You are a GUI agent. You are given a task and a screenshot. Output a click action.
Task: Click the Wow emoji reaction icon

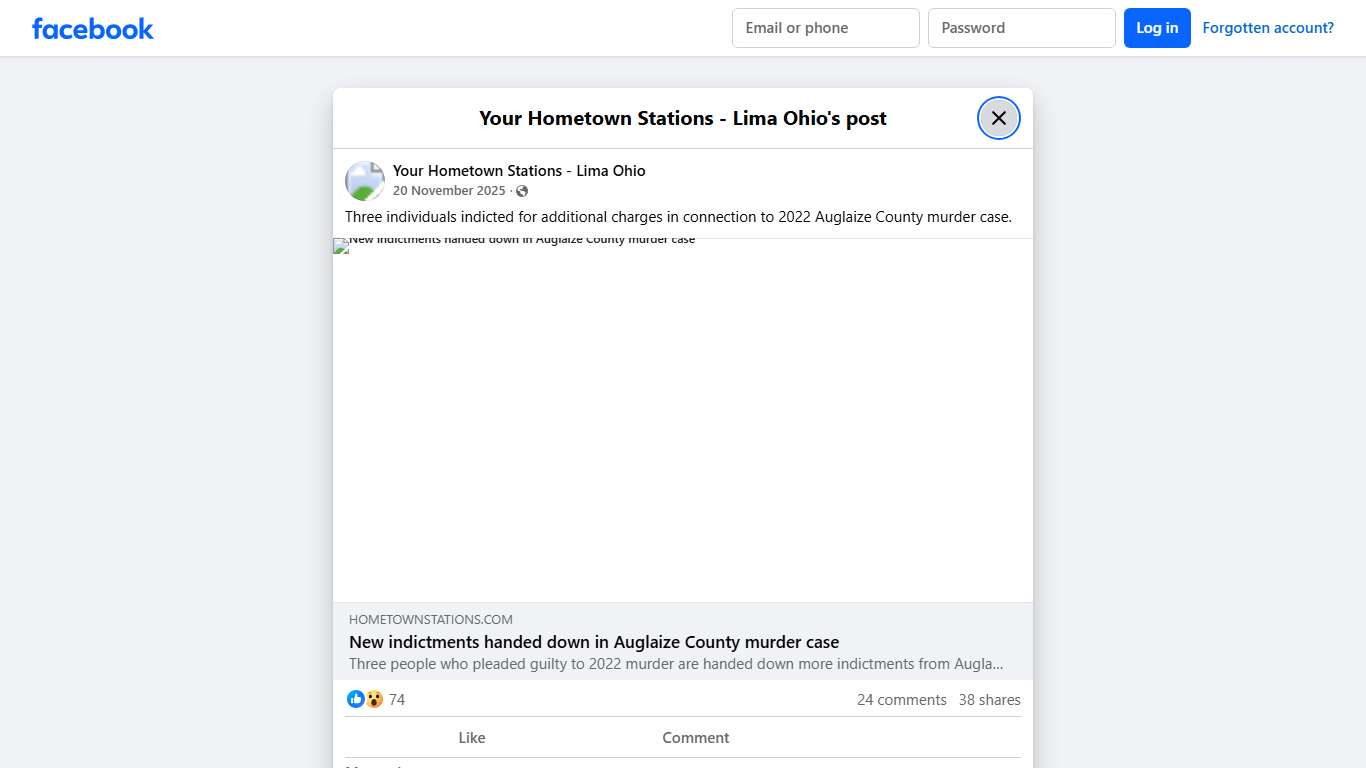[x=374, y=699]
